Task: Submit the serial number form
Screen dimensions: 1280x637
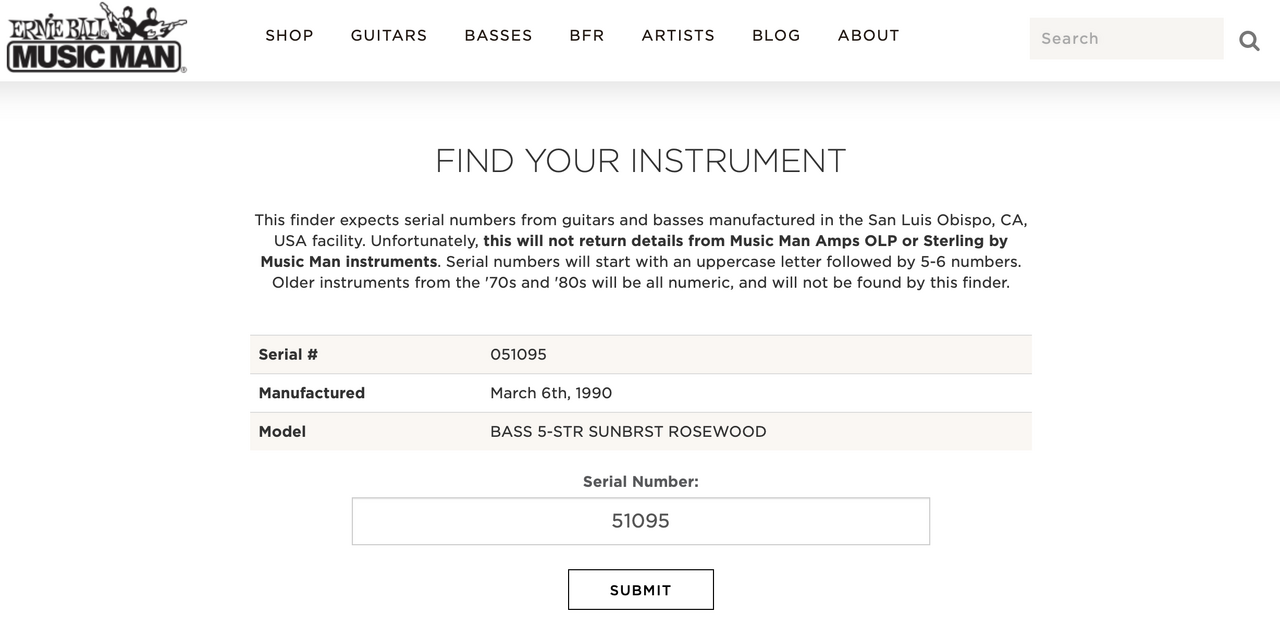Action: click(641, 589)
